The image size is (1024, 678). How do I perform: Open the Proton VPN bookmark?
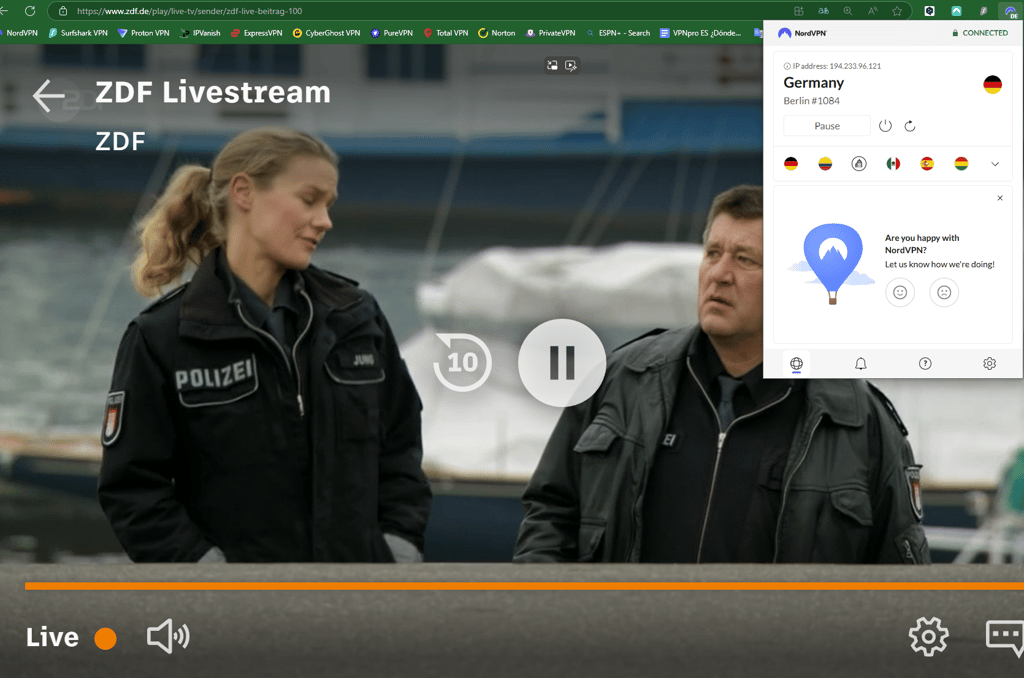(x=143, y=33)
